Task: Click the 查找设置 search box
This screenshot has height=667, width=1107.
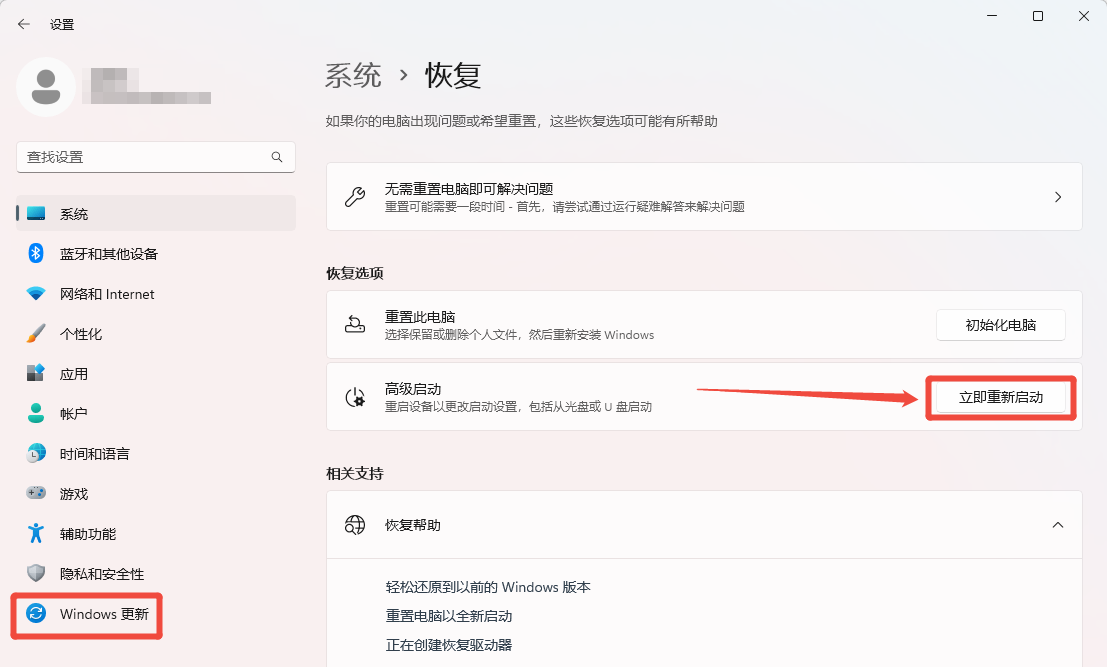Action: point(155,157)
